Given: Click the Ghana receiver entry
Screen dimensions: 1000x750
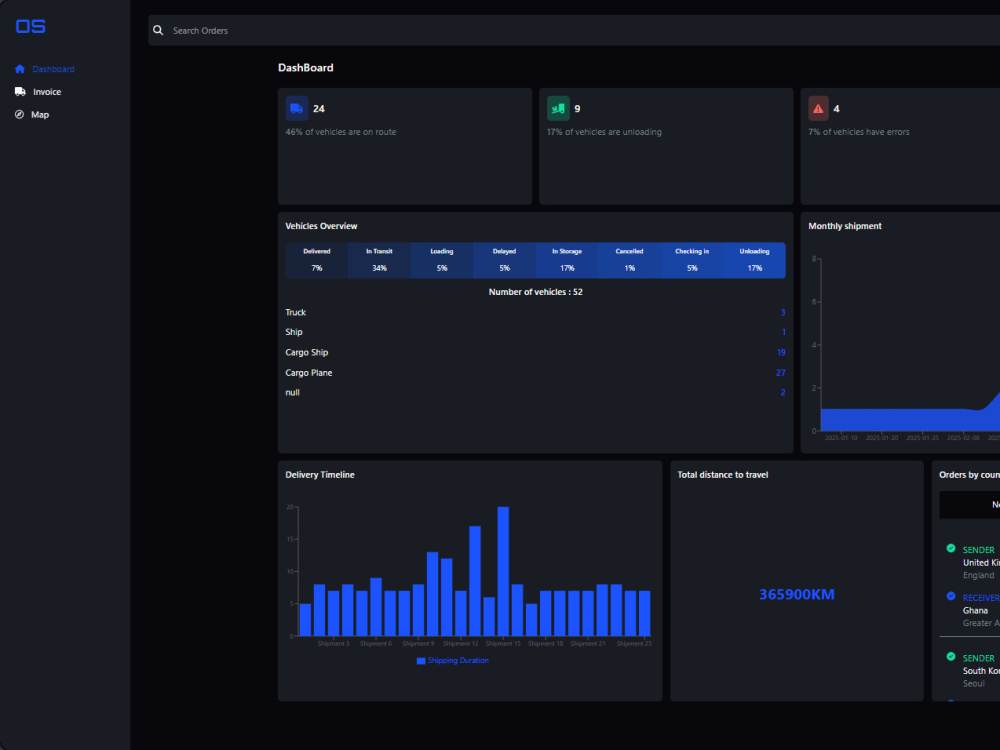Looking at the screenshot, I should pos(975,611).
